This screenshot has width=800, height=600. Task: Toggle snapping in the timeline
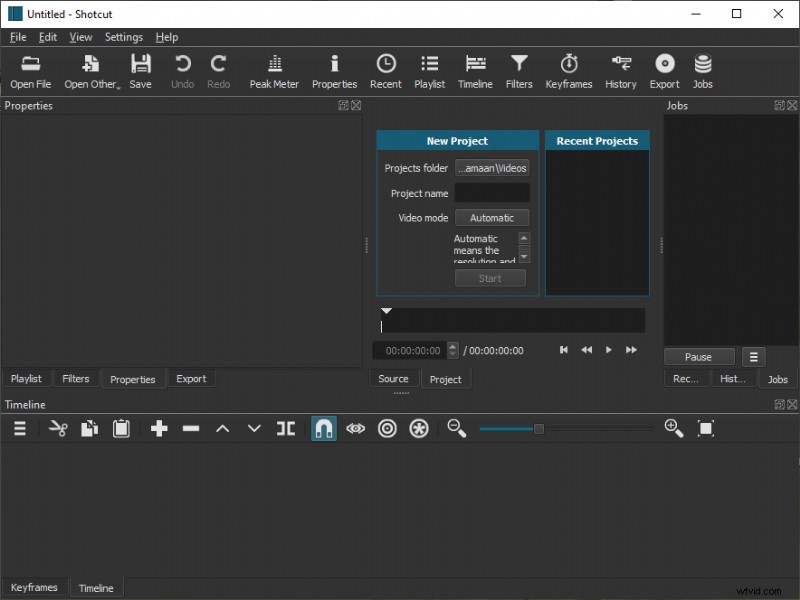coord(323,428)
